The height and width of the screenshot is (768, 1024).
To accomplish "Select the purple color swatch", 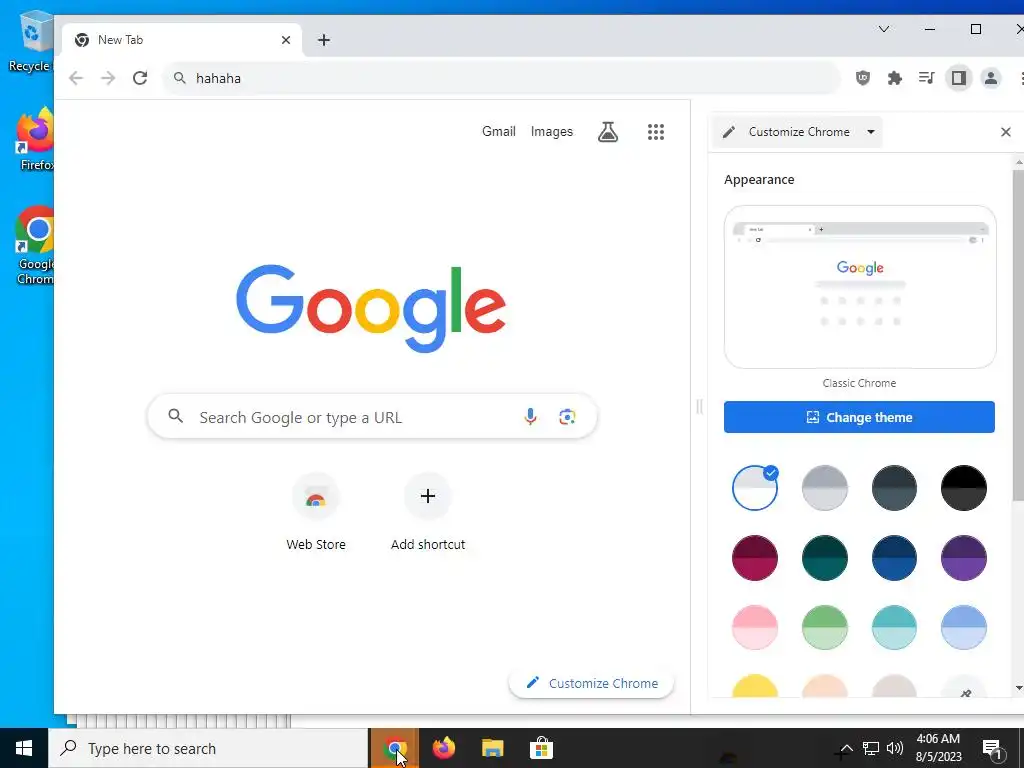I will pos(964,558).
